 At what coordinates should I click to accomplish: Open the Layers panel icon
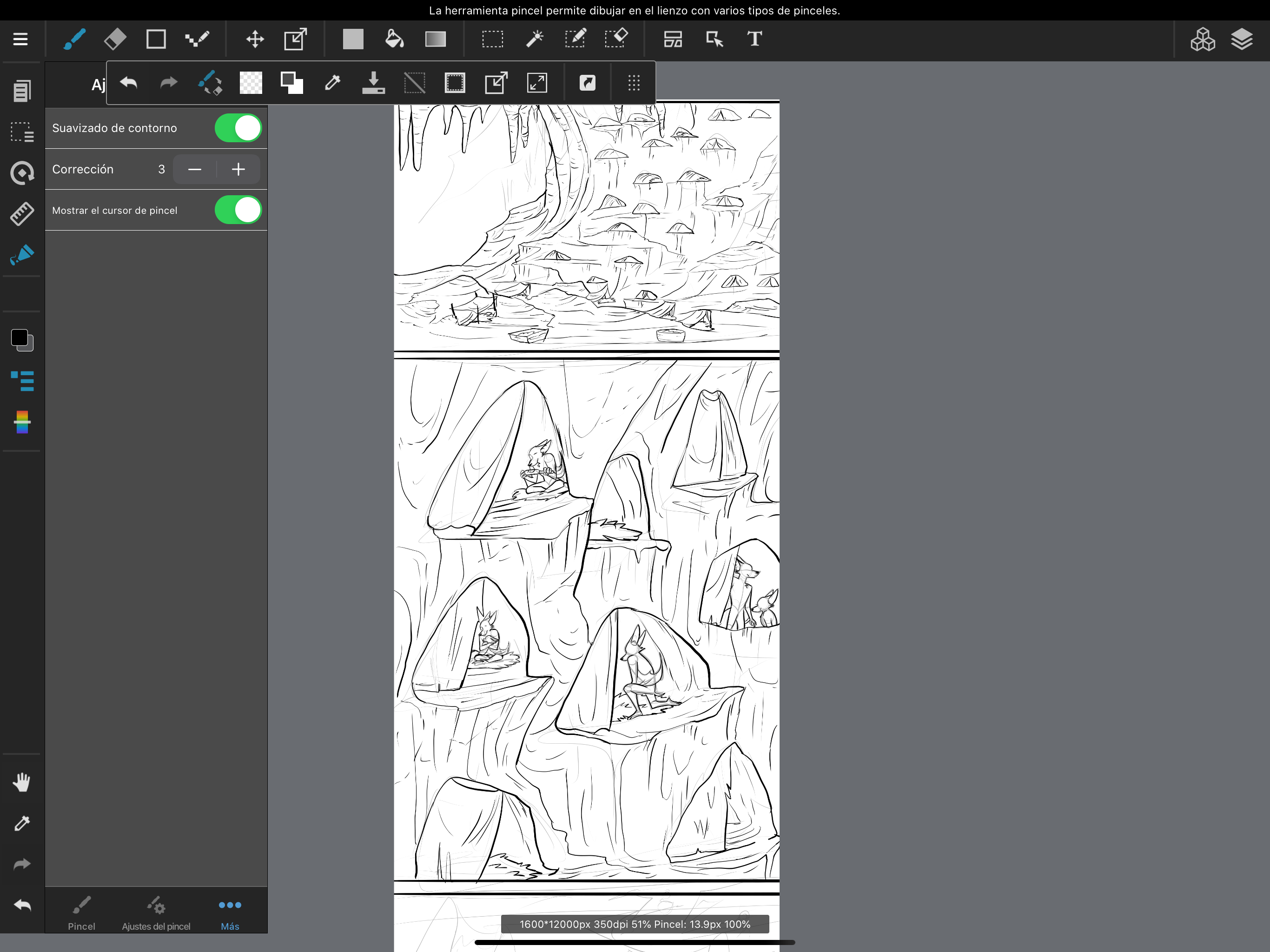click(x=1241, y=39)
